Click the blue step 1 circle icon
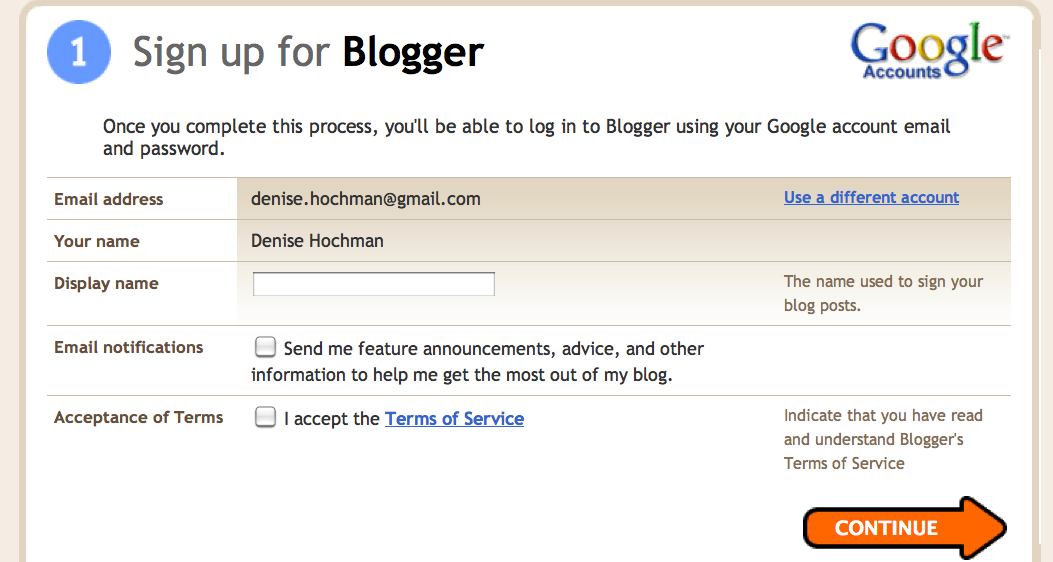Viewport: 1053px width, 562px height. point(79,52)
